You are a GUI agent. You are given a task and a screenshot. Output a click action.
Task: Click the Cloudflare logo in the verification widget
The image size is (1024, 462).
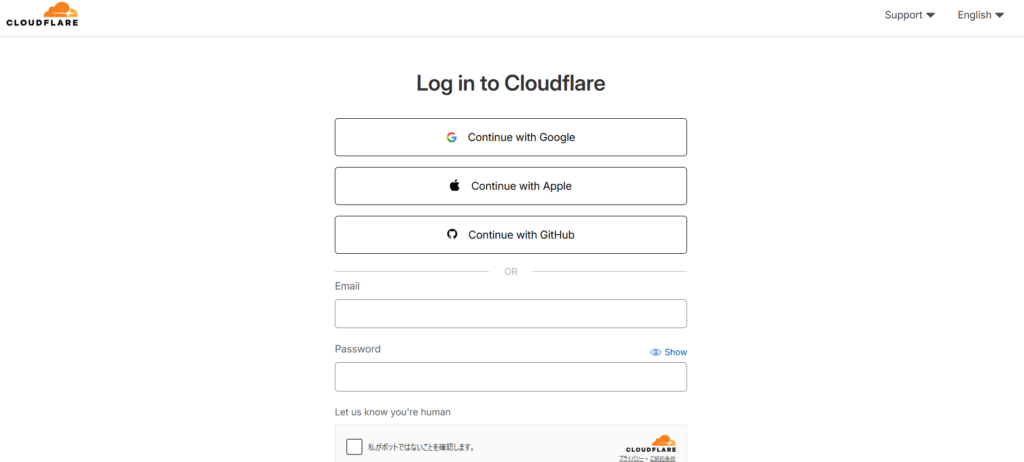point(651,443)
